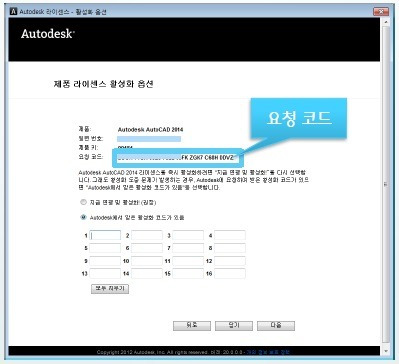Click the clear-all button below the code fields

pyautogui.click(x=110, y=289)
